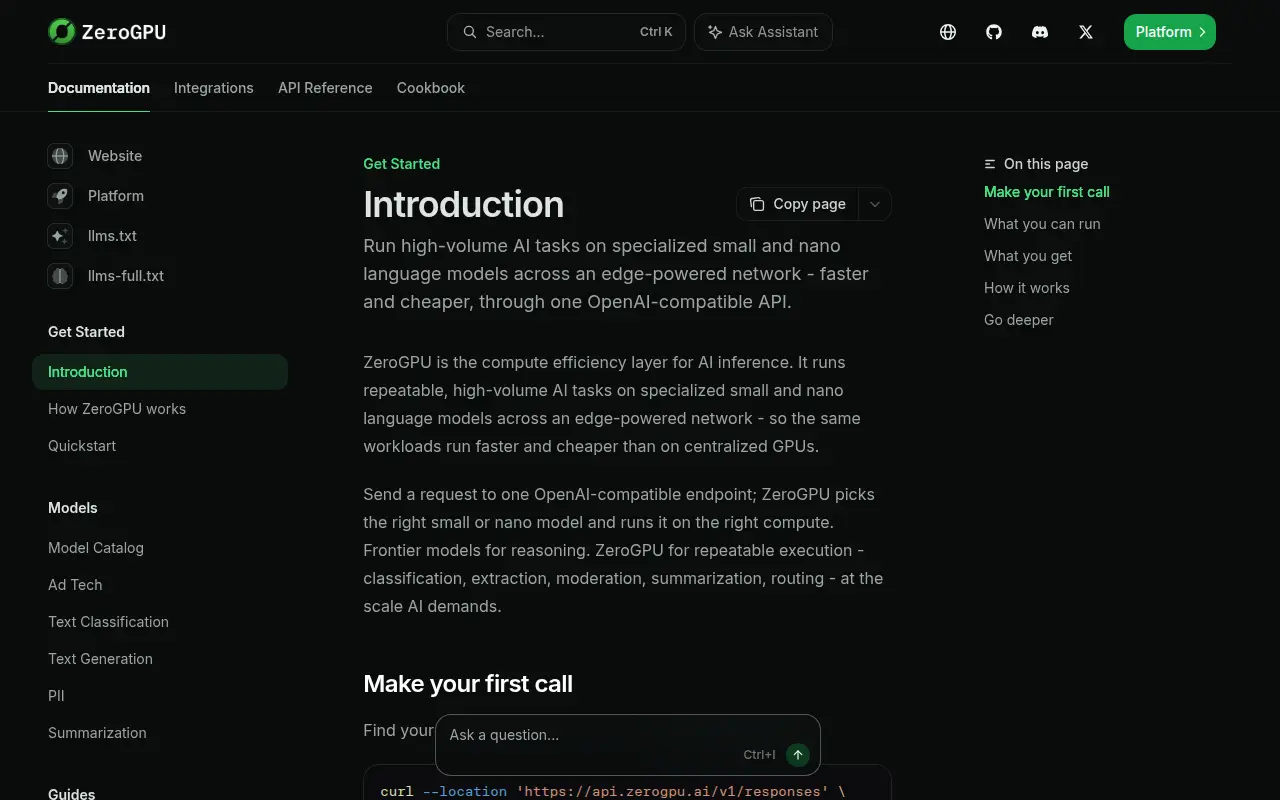
Task: Click the curl --location code line
Action: coord(613,791)
